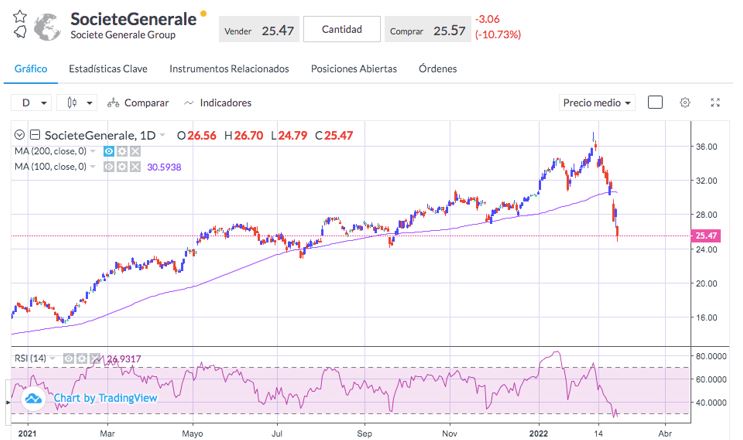Click the small arrow at RSI pane left edge
The width and height of the screenshot is (743, 440).
click(x=7, y=403)
